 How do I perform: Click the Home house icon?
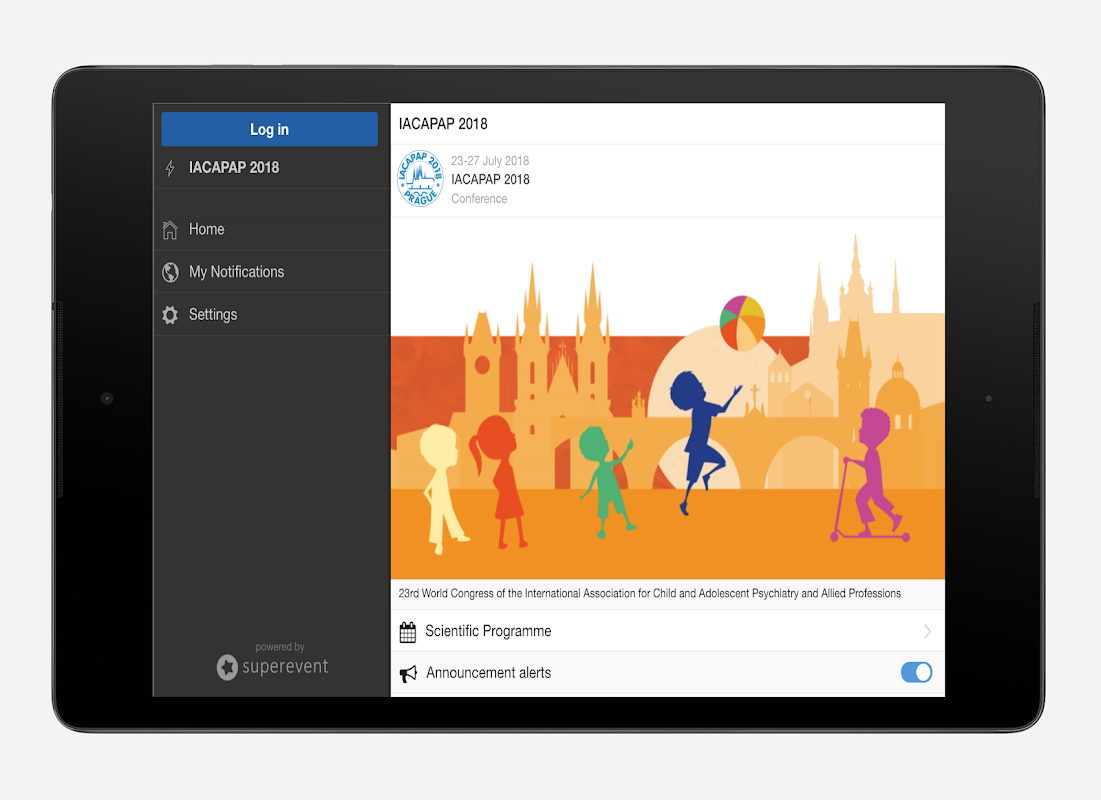(170, 230)
